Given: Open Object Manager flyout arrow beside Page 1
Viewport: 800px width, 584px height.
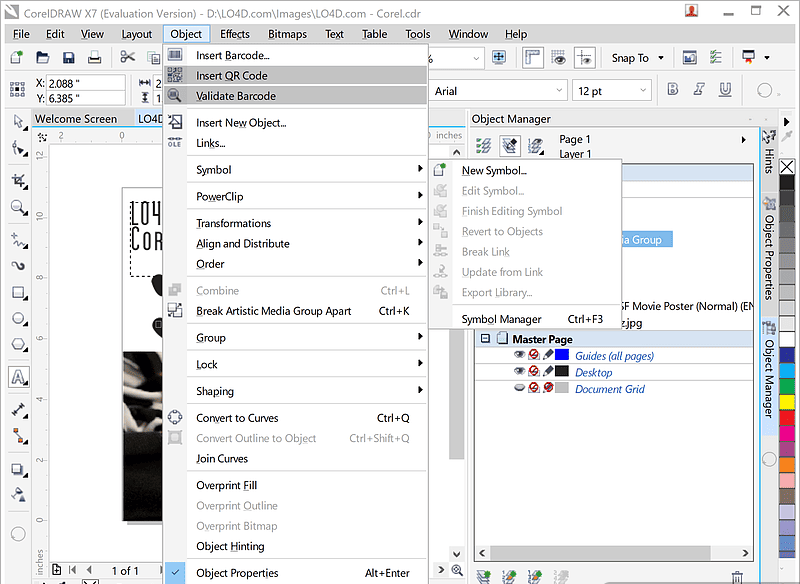Looking at the screenshot, I should pyautogui.click(x=743, y=139).
